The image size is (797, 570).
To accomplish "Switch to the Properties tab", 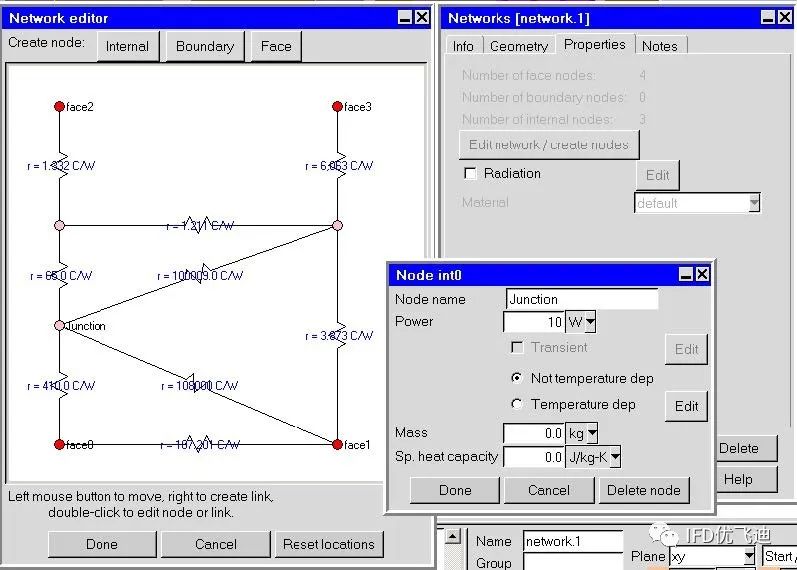I will [x=595, y=44].
